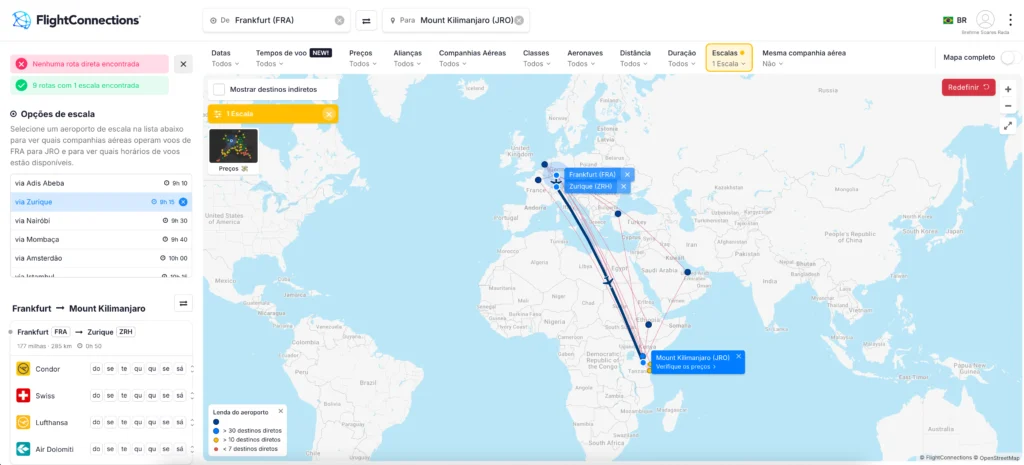Viewport: 1024px width, 465px height.
Task: Open the Datas filter dropdown
Action: coord(225,58)
